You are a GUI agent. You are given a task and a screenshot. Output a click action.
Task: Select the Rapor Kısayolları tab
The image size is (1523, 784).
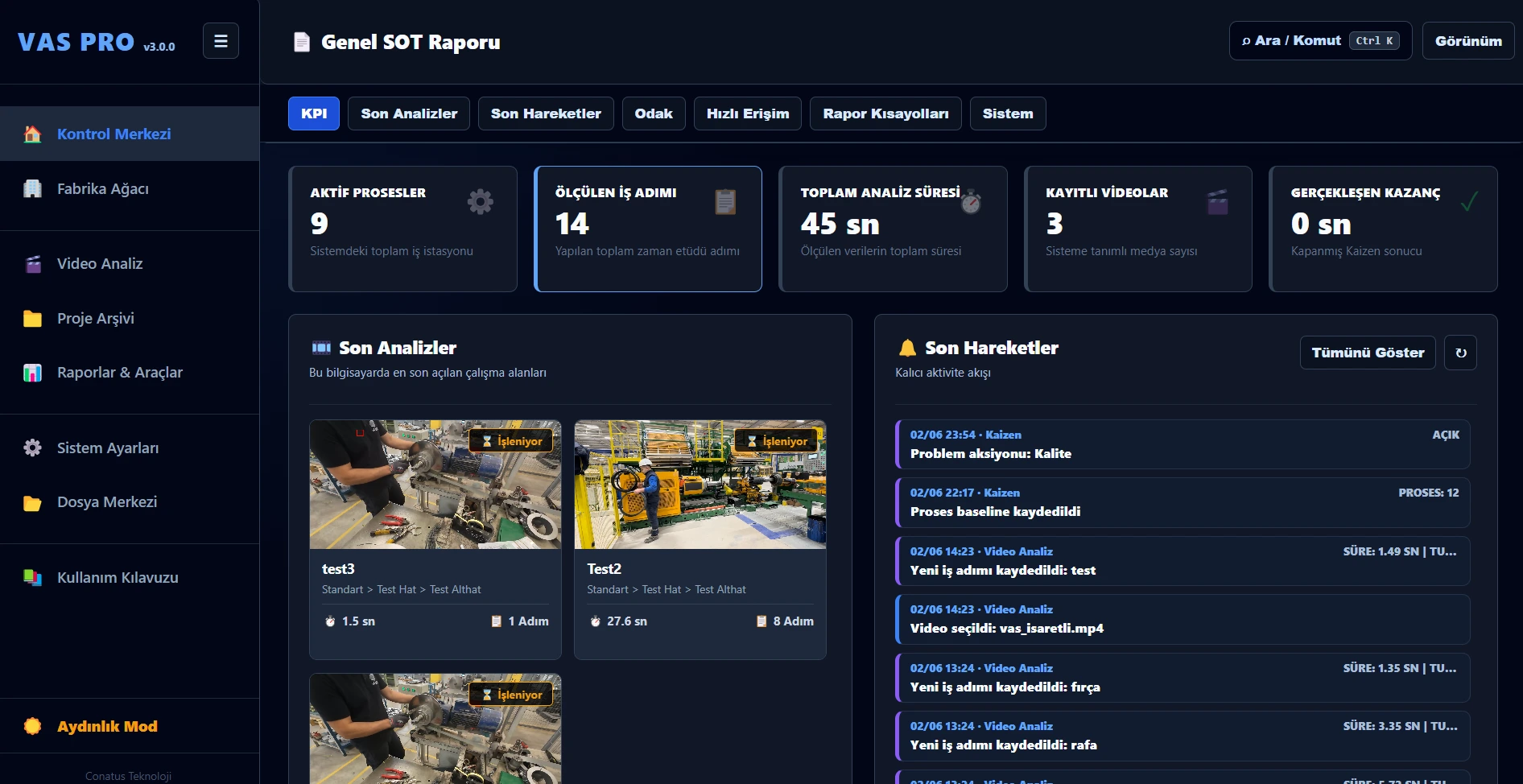(x=885, y=113)
